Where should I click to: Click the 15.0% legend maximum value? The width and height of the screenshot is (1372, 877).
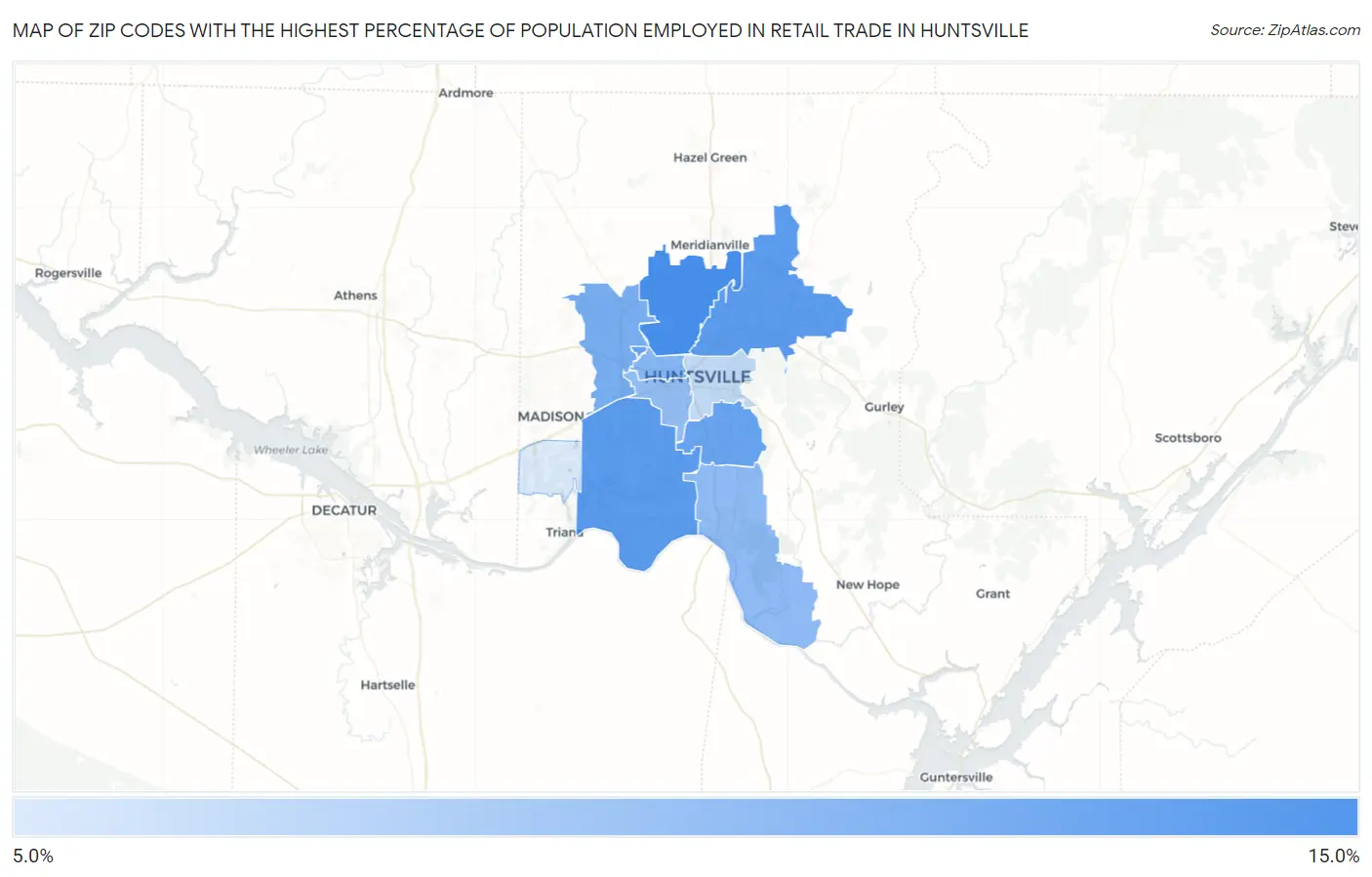[1334, 857]
